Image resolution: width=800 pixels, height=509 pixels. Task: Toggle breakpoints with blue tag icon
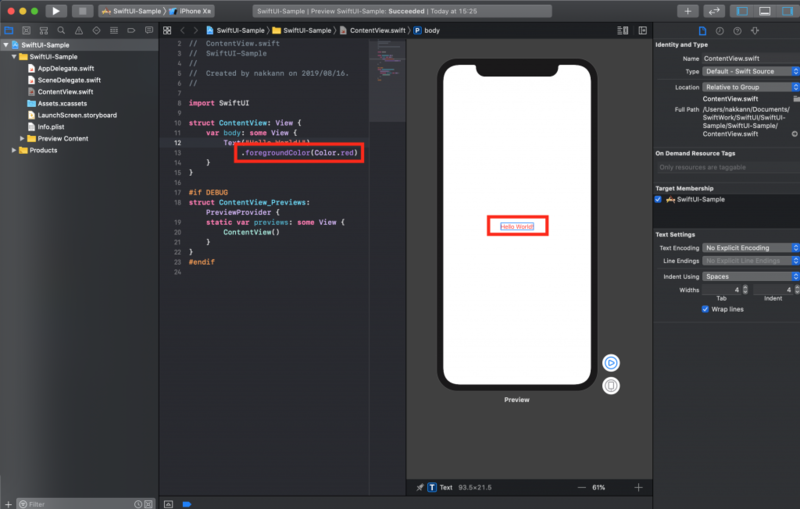pyautogui.click(x=187, y=504)
